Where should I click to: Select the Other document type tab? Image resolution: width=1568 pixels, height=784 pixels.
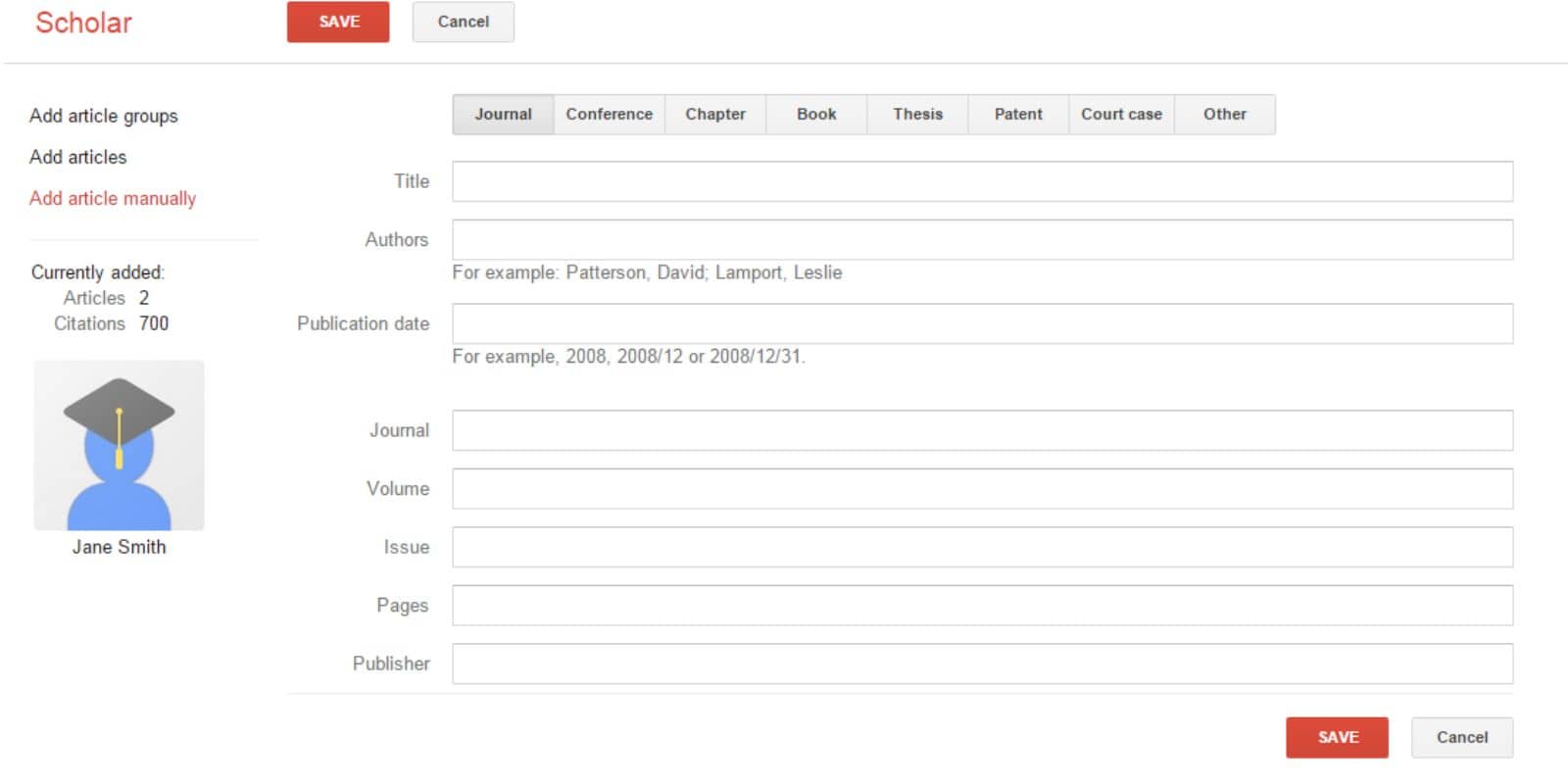pos(1225,114)
